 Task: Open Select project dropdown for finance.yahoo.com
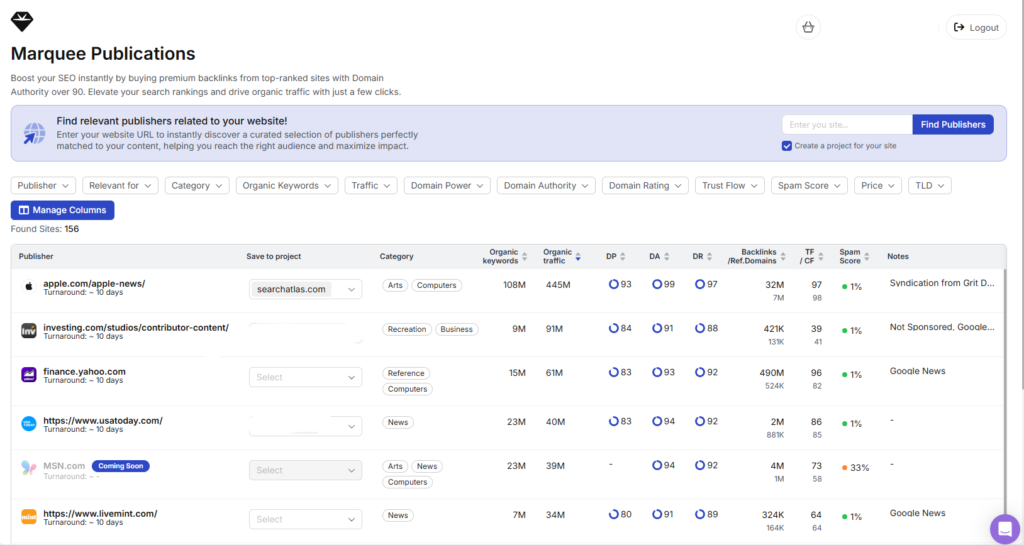click(306, 377)
